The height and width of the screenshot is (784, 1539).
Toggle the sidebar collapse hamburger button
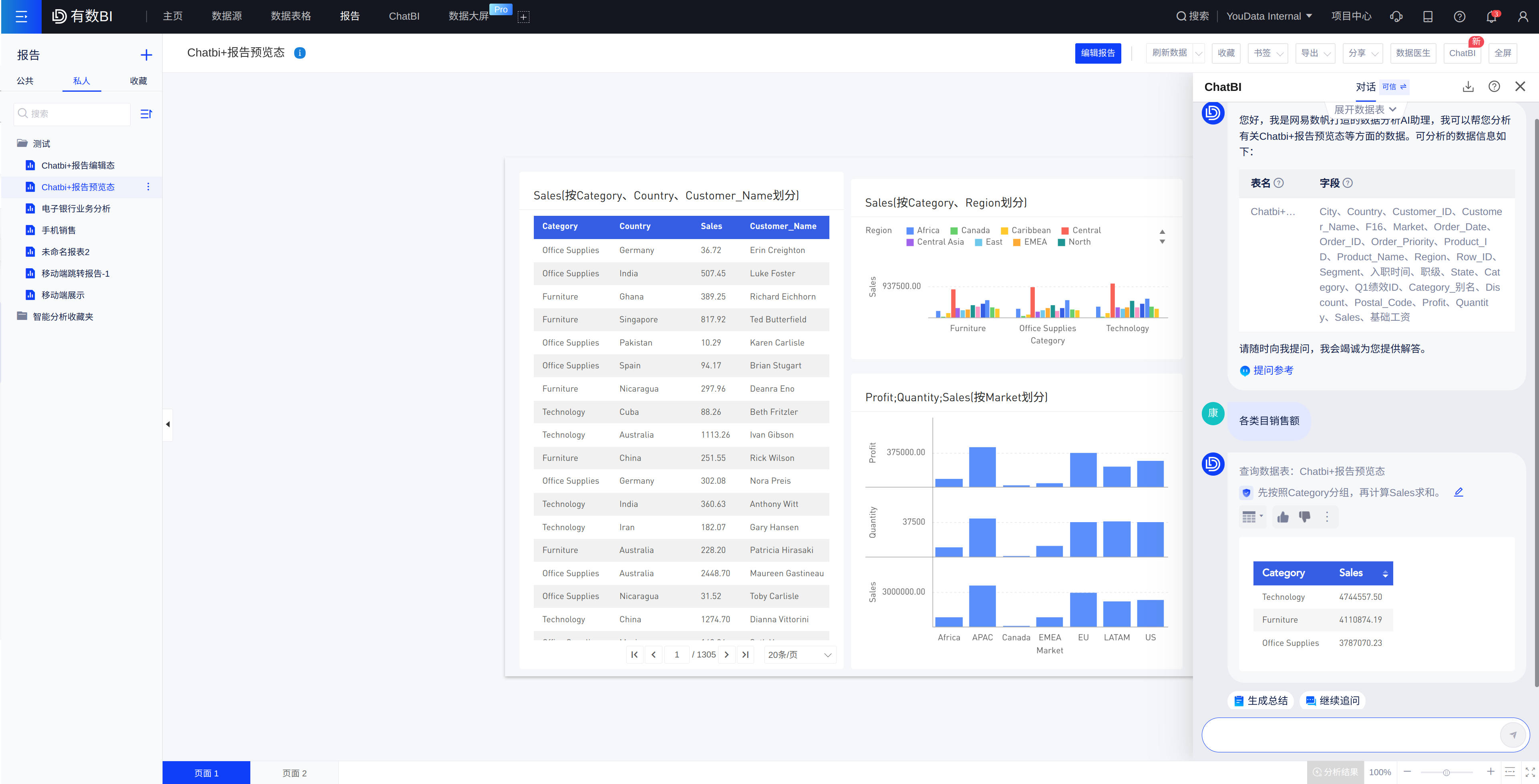(21, 17)
